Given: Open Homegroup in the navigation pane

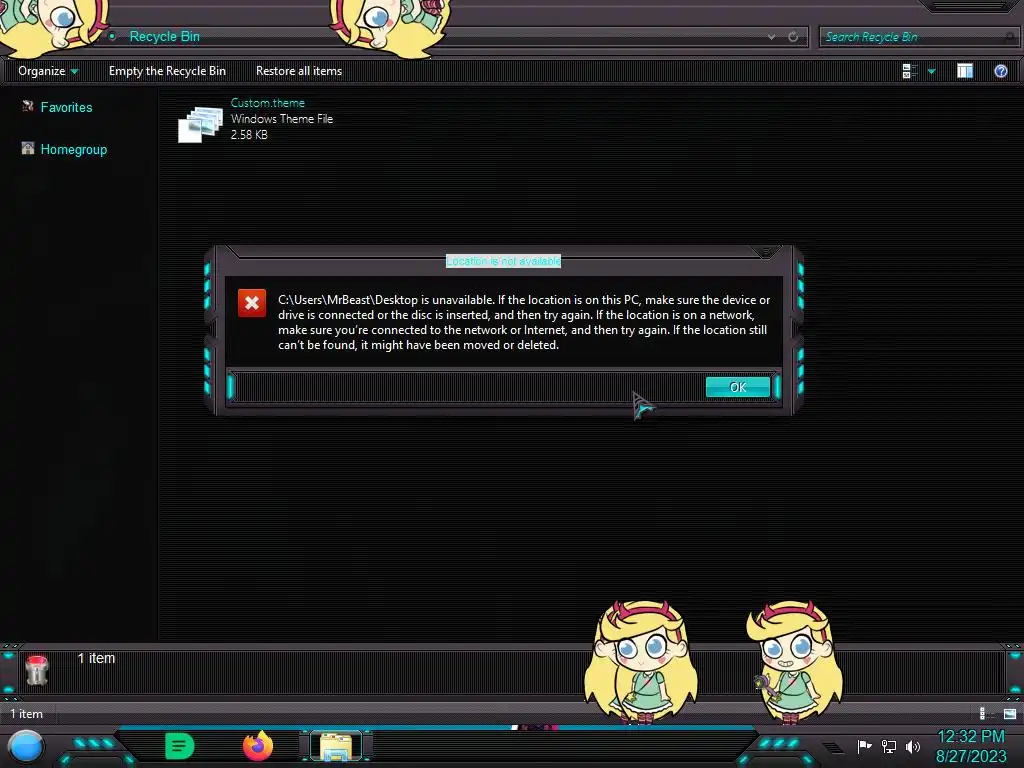Looking at the screenshot, I should pyautogui.click(x=74, y=150).
